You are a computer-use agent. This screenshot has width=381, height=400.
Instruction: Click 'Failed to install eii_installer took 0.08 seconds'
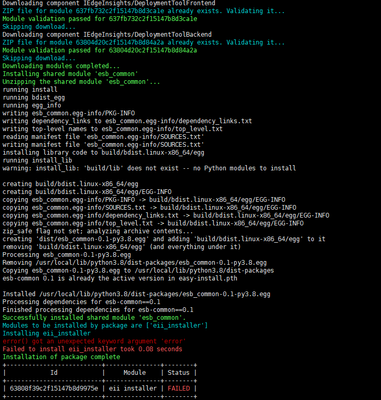(92, 349)
